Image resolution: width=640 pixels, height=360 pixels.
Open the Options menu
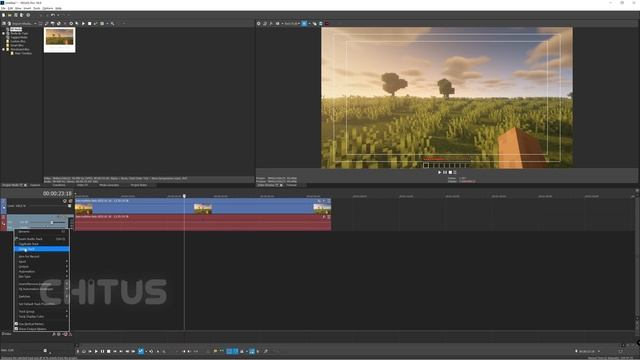48,8
